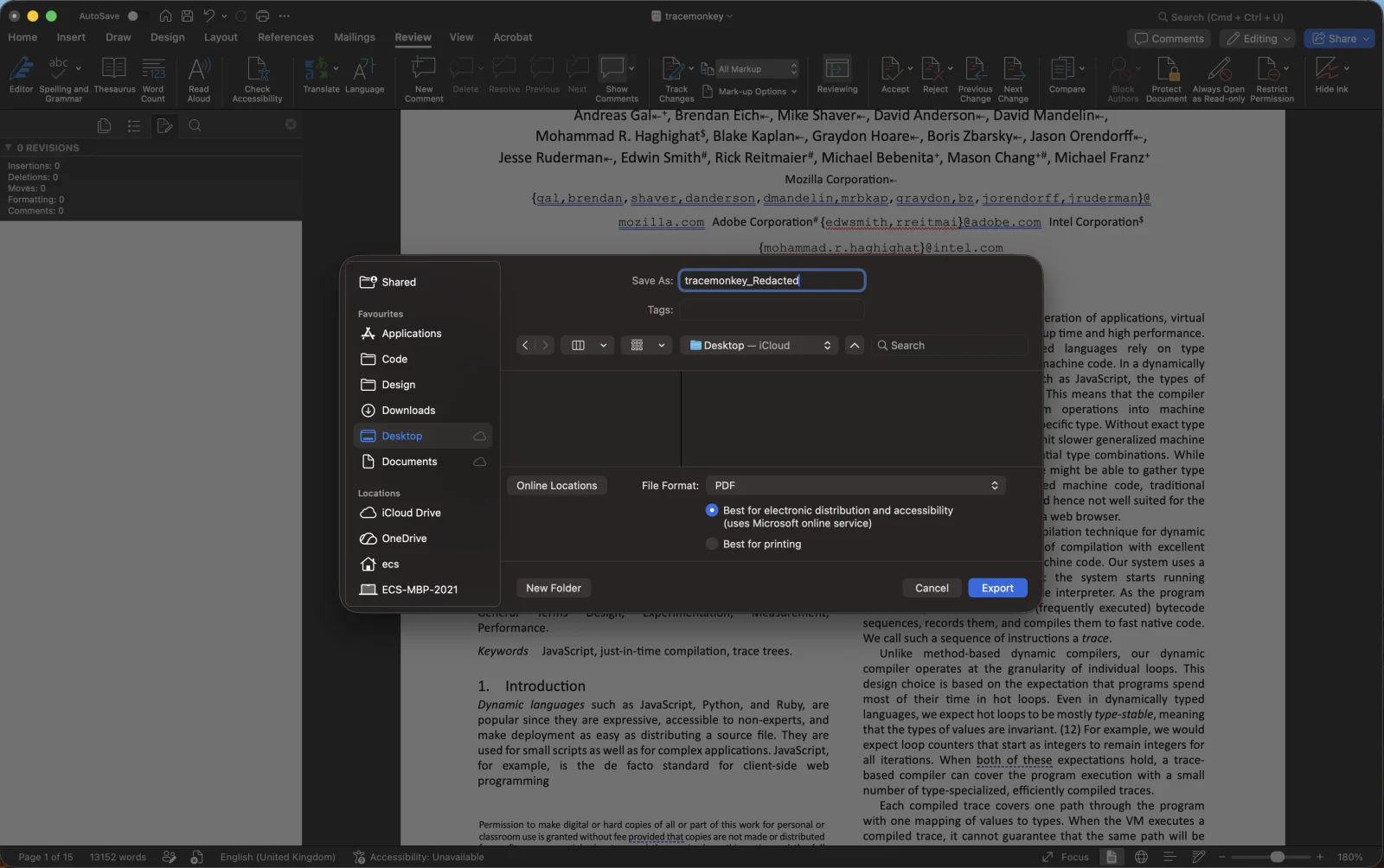Run Spelling and Grammar check

coord(63,79)
